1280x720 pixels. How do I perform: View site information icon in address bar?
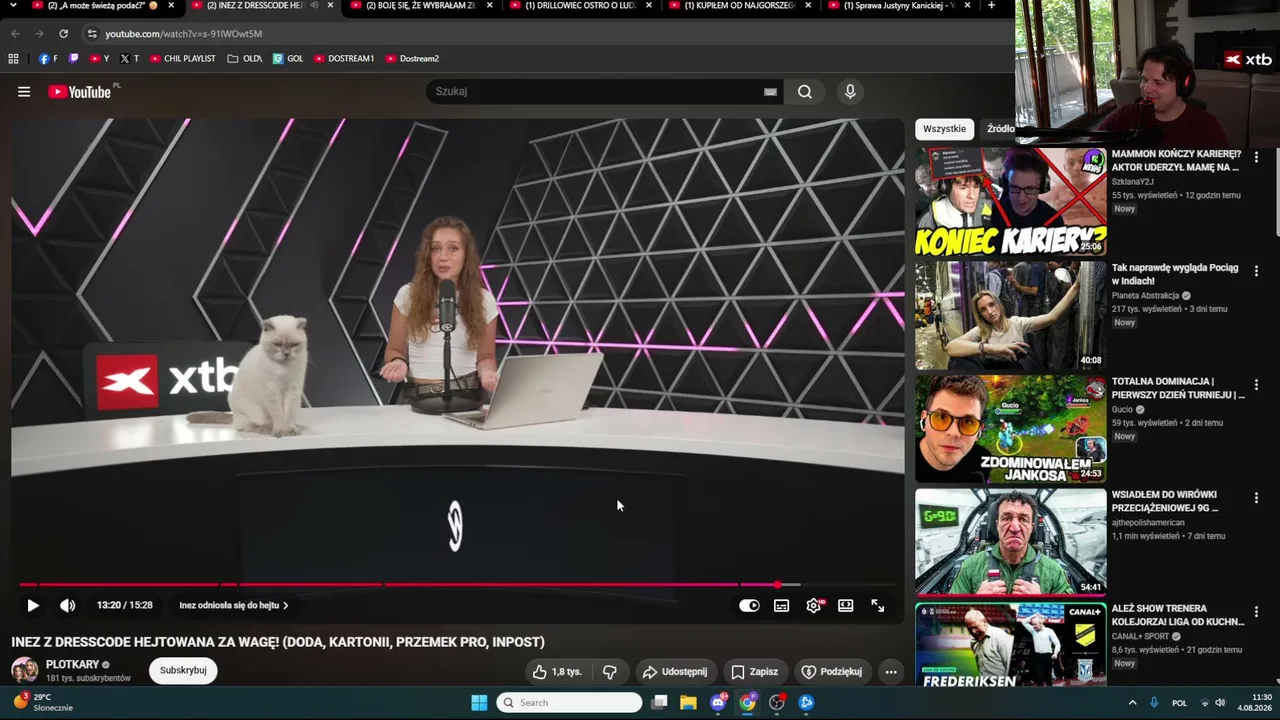[92, 34]
